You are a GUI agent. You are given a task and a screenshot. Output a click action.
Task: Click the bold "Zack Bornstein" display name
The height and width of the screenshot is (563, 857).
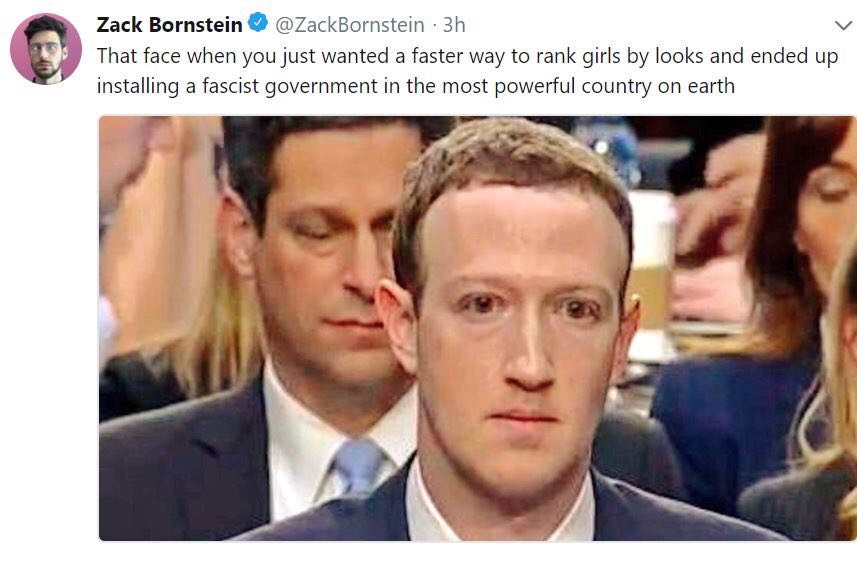tap(169, 25)
